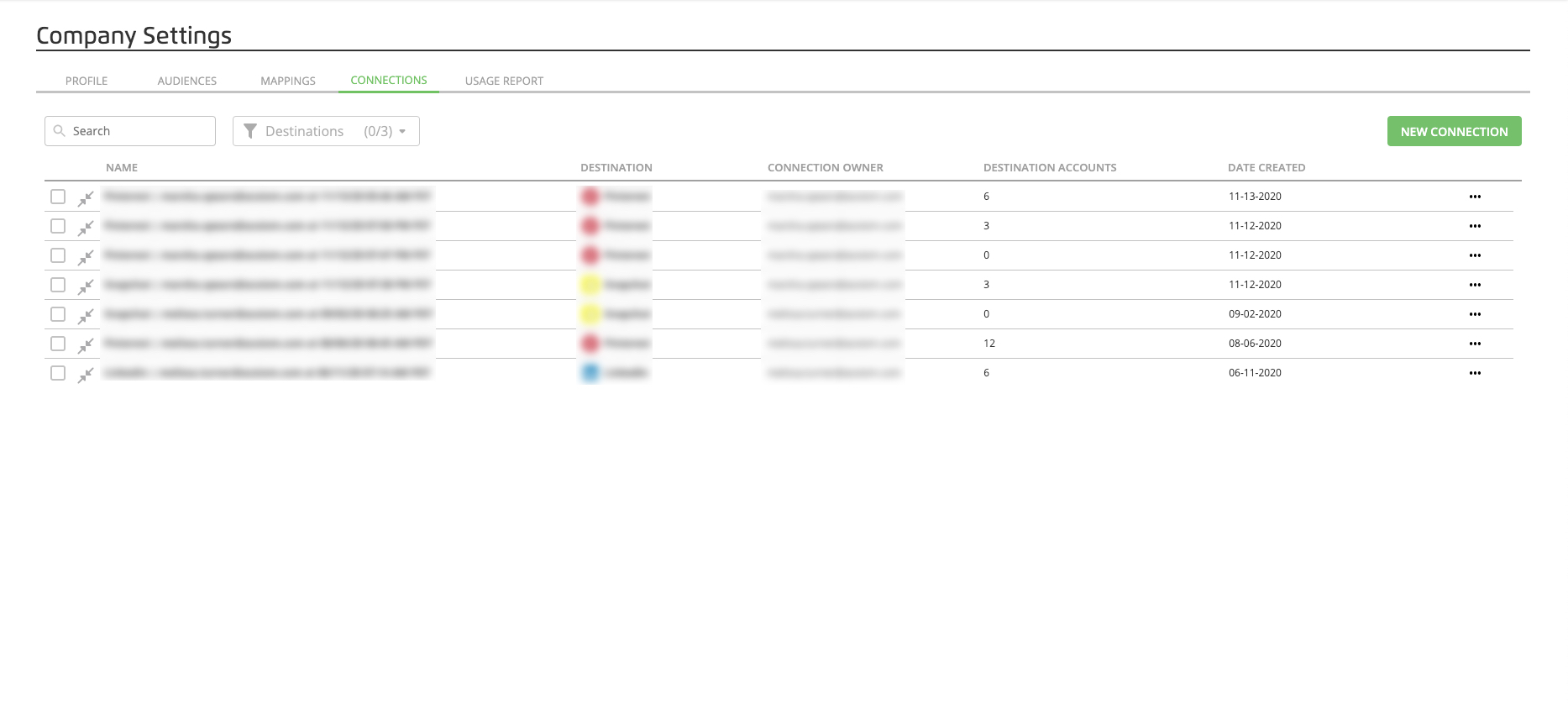The image size is (1568, 704).
Task: Click the accounts value 12
Action: pos(989,344)
